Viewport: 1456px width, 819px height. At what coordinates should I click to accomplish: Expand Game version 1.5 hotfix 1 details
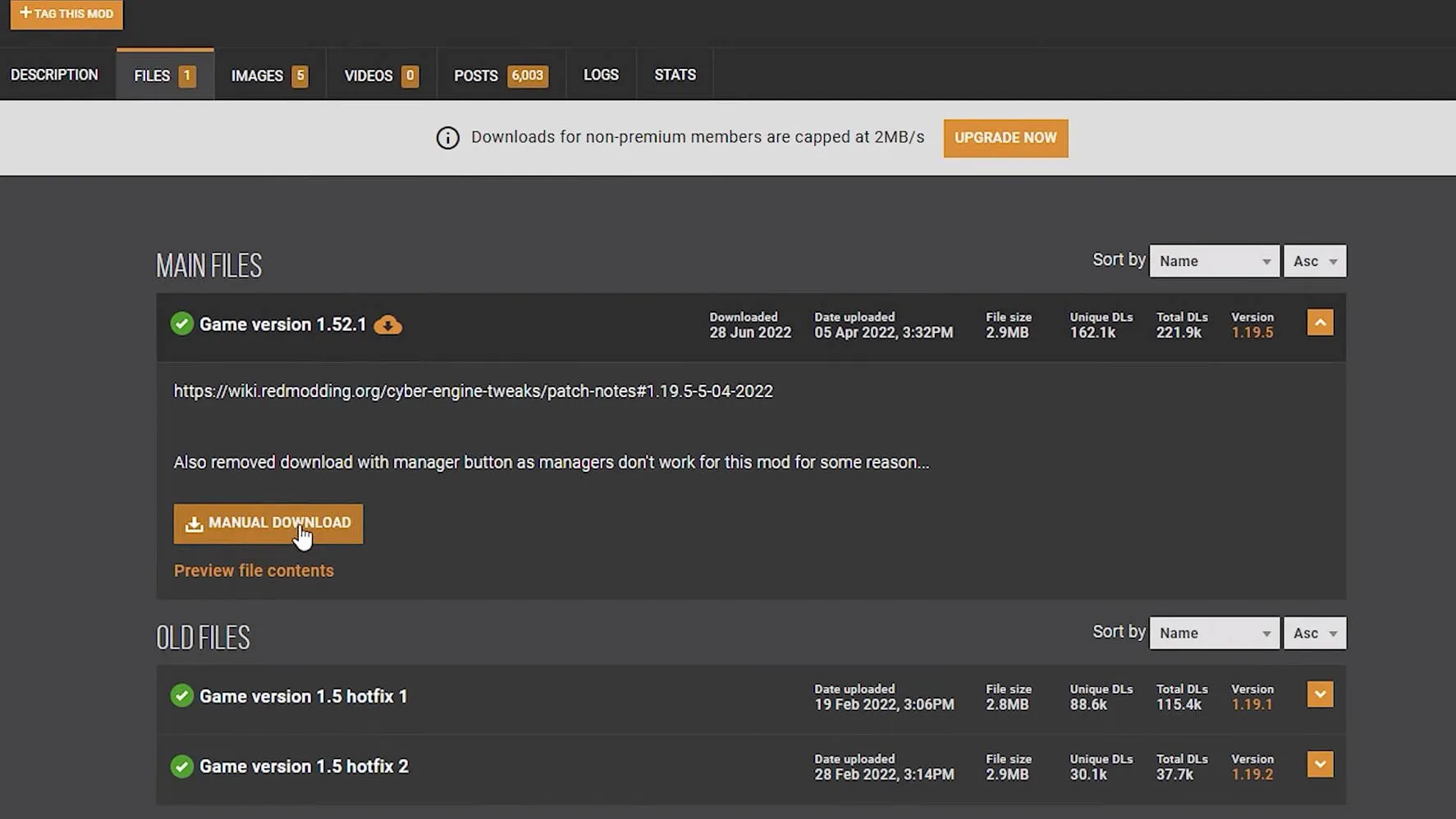1320,694
